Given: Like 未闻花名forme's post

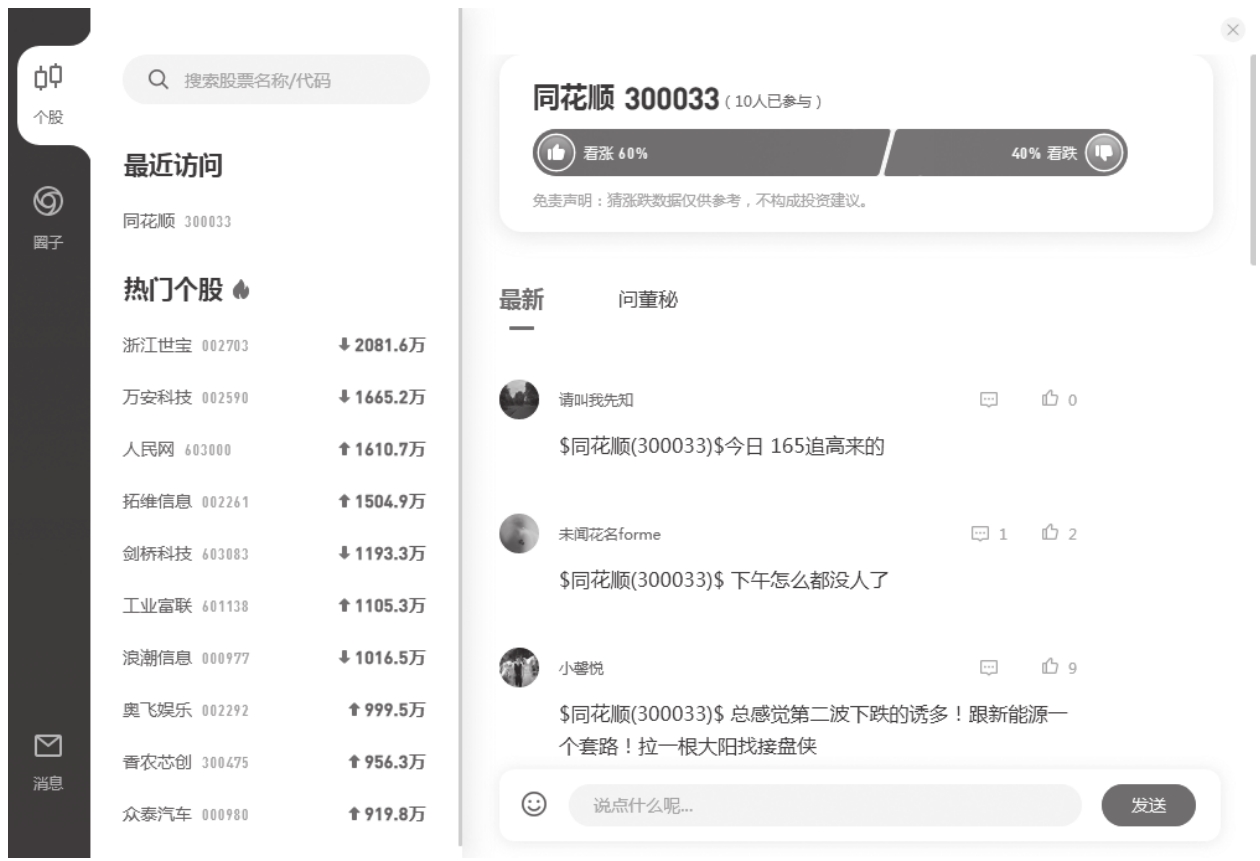Looking at the screenshot, I should pyautogui.click(x=1059, y=534).
